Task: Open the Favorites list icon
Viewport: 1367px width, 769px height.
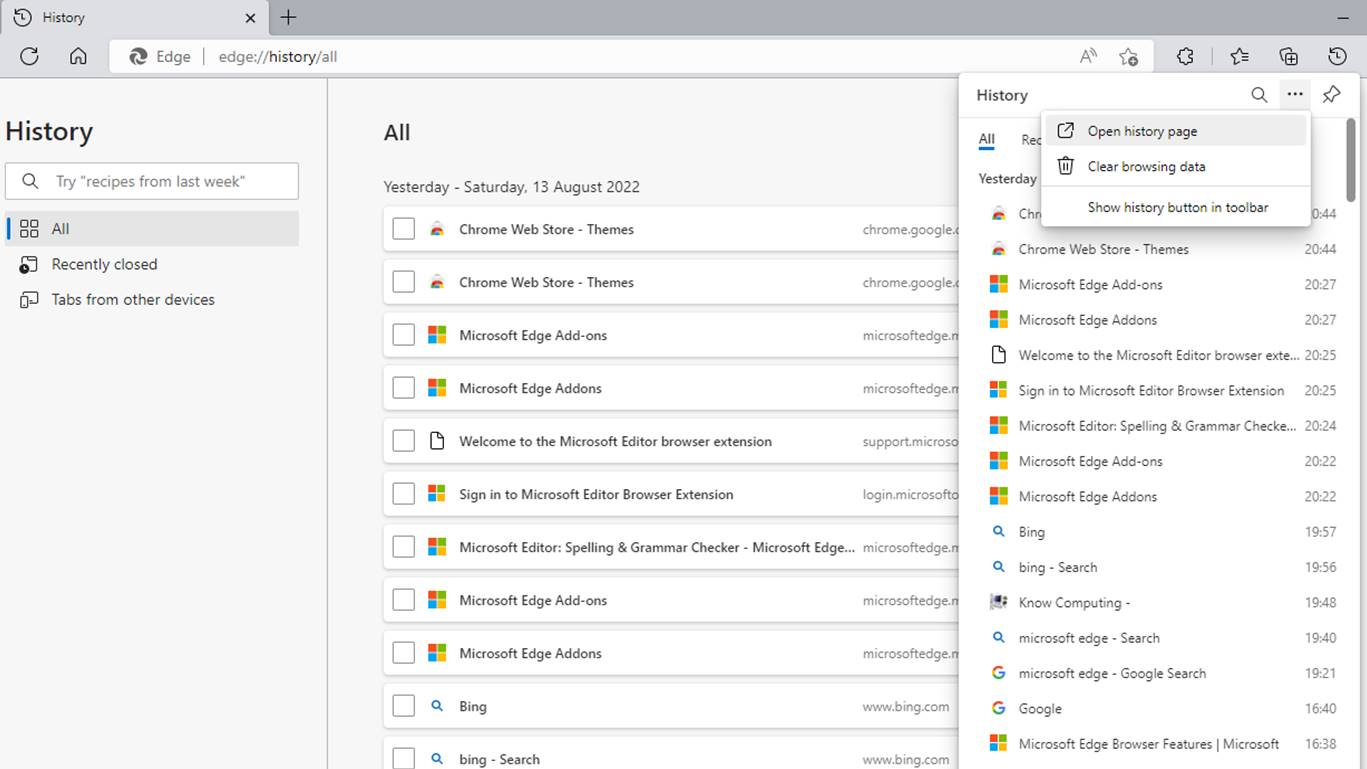Action: coord(1238,56)
